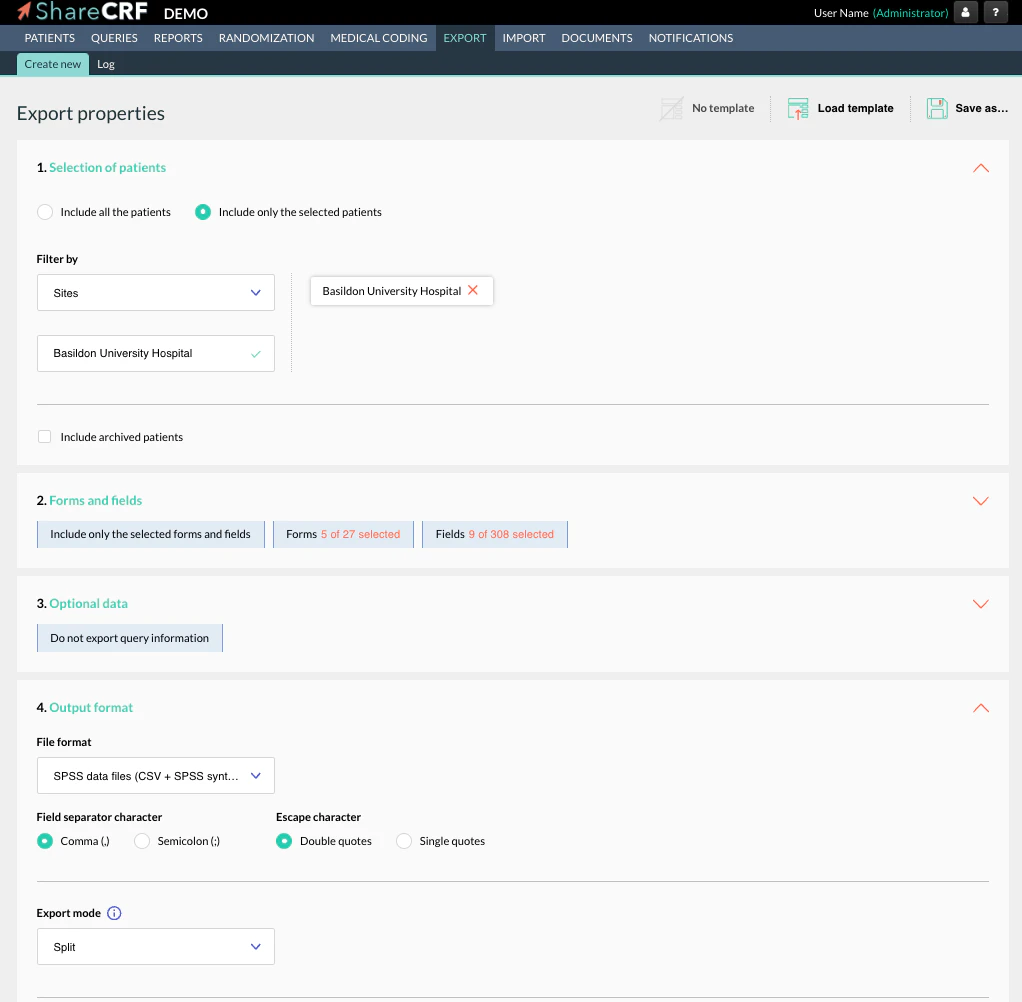1022x1002 pixels.
Task: Enable Include archived patients
Action: tap(44, 436)
